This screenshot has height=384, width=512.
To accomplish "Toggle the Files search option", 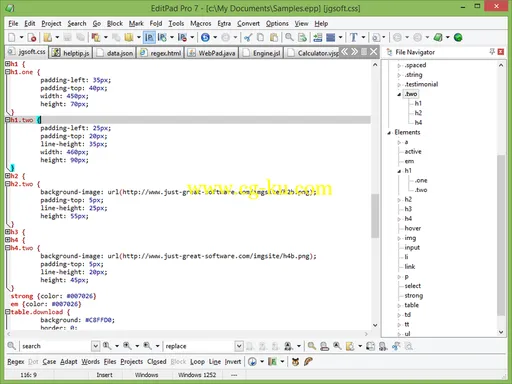I will click(110, 362).
